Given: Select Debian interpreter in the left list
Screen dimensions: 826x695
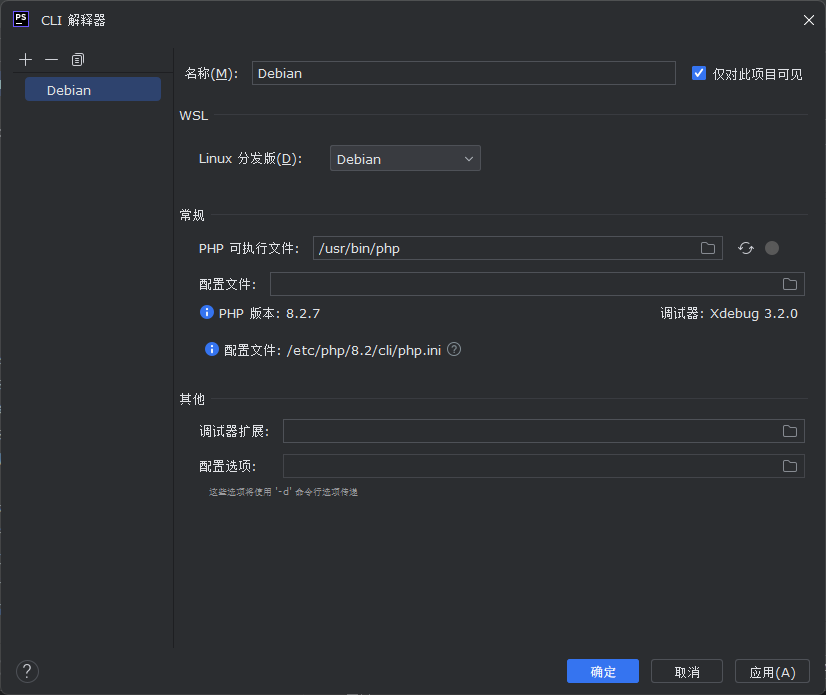Looking at the screenshot, I should 93,90.
